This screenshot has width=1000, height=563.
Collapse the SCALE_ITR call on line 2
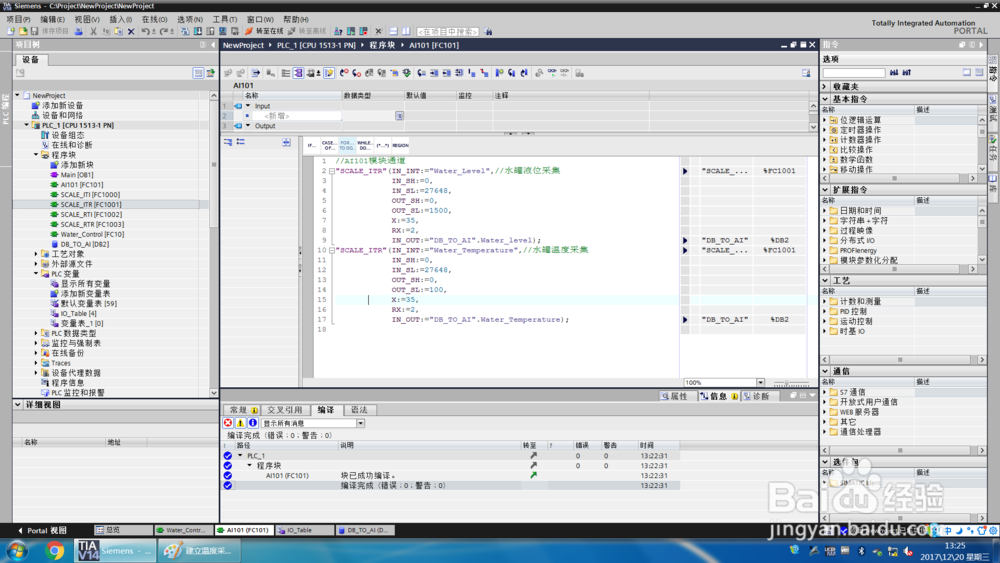point(332,171)
